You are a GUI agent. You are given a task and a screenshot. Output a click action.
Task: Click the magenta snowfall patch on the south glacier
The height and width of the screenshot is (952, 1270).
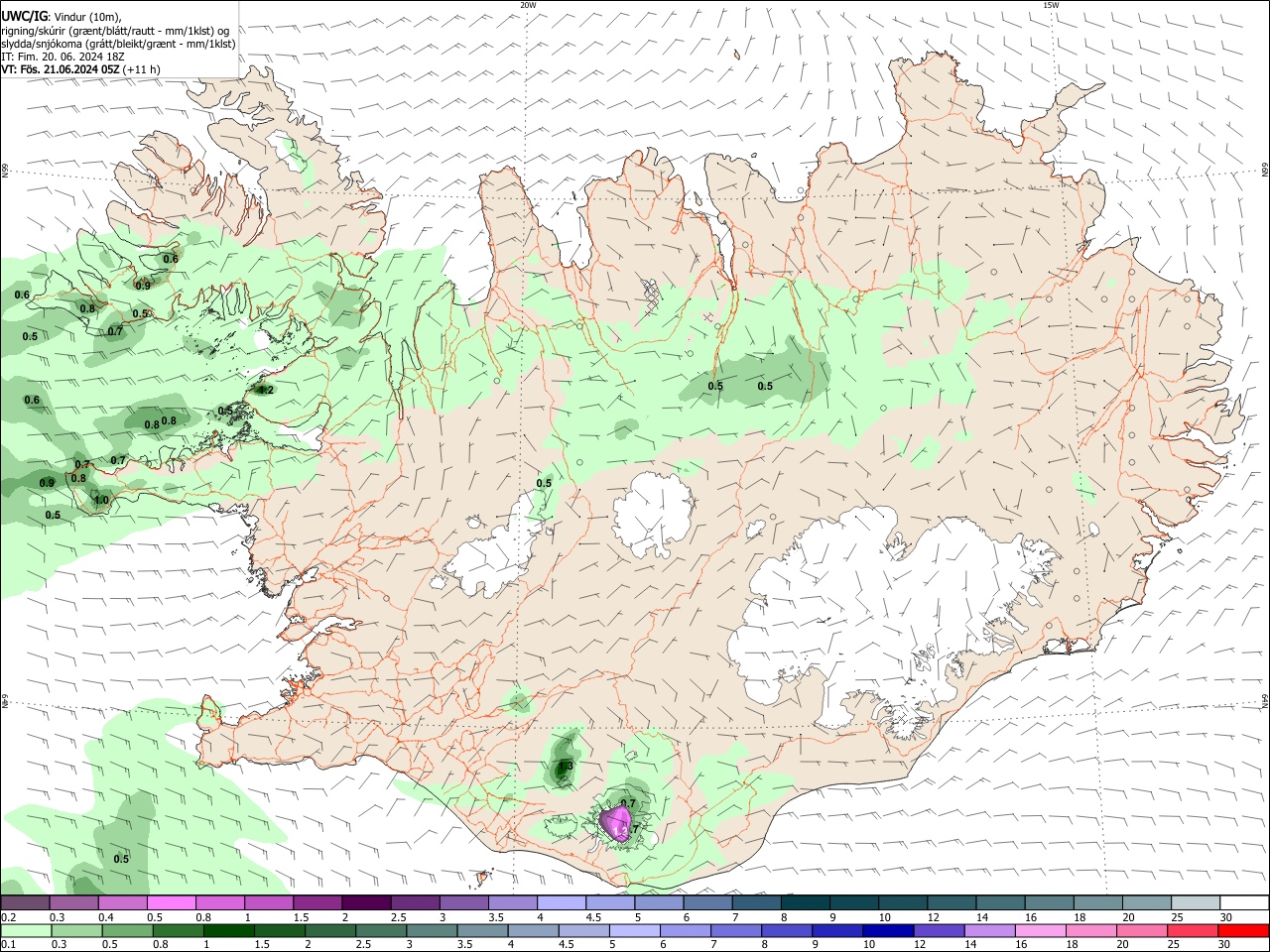616,823
